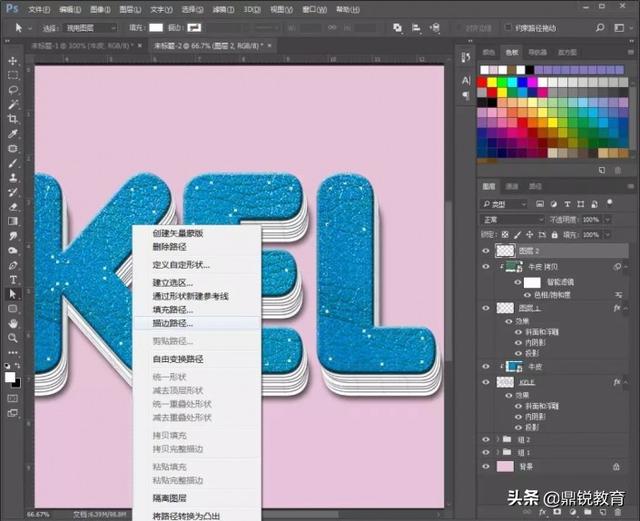Select the Rectangular Marquee tool
Image resolution: width=640 pixels, height=521 pixels.
pos(13,76)
